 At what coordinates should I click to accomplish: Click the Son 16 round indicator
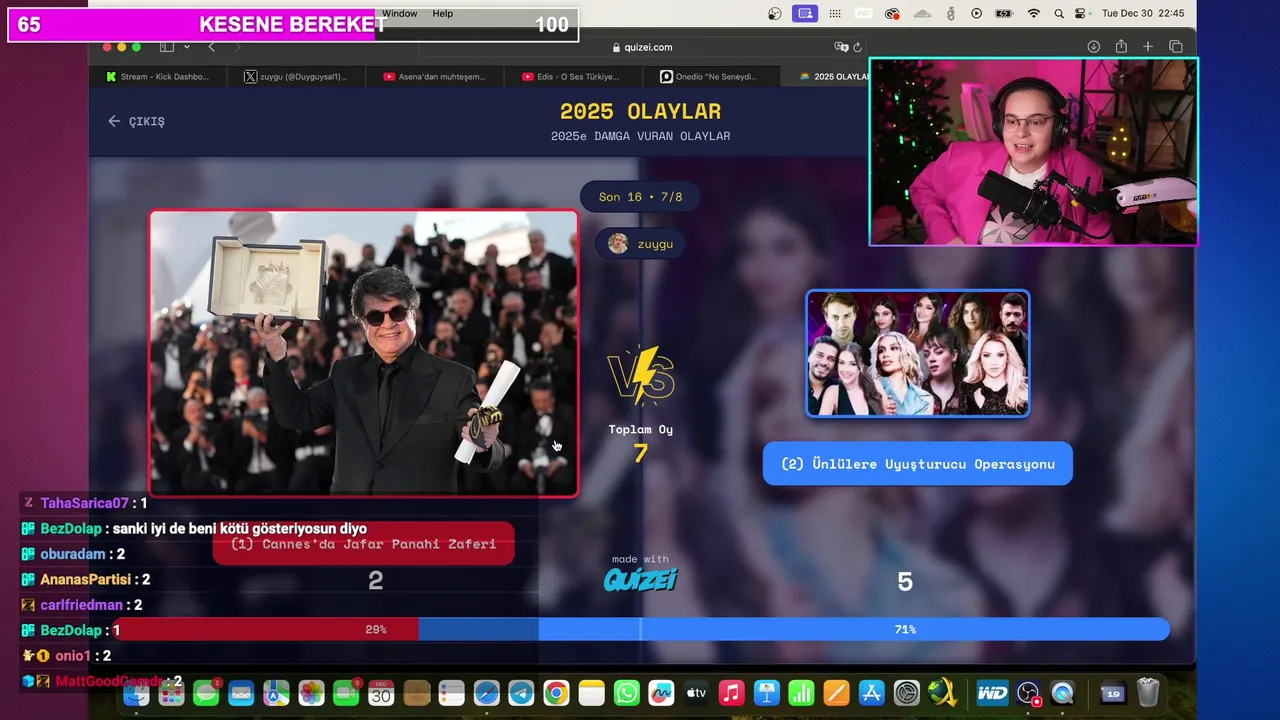pos(640,197)
